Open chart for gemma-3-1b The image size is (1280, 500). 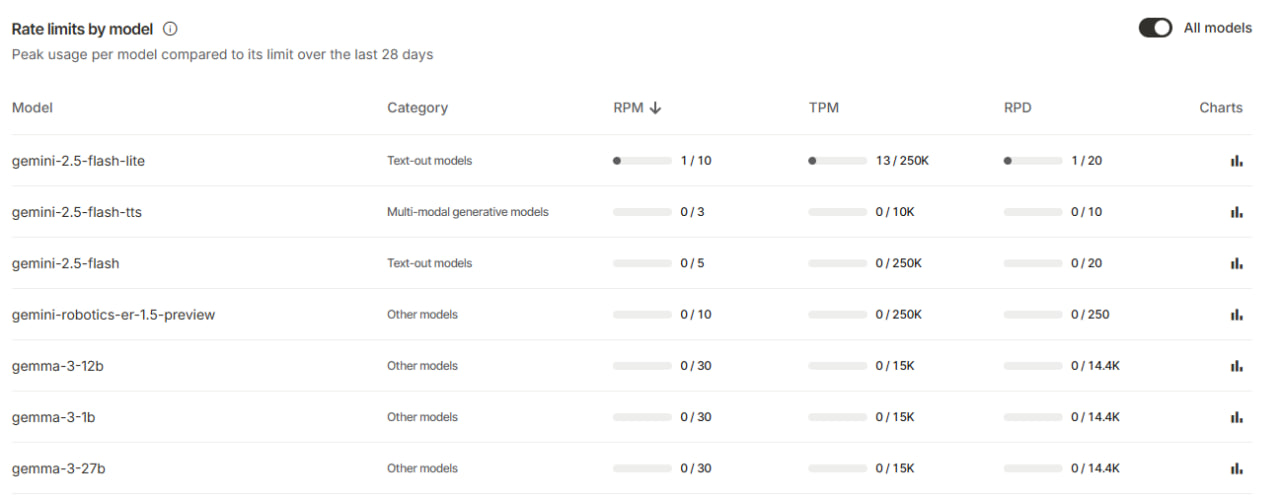click(x=1237, y=418)
